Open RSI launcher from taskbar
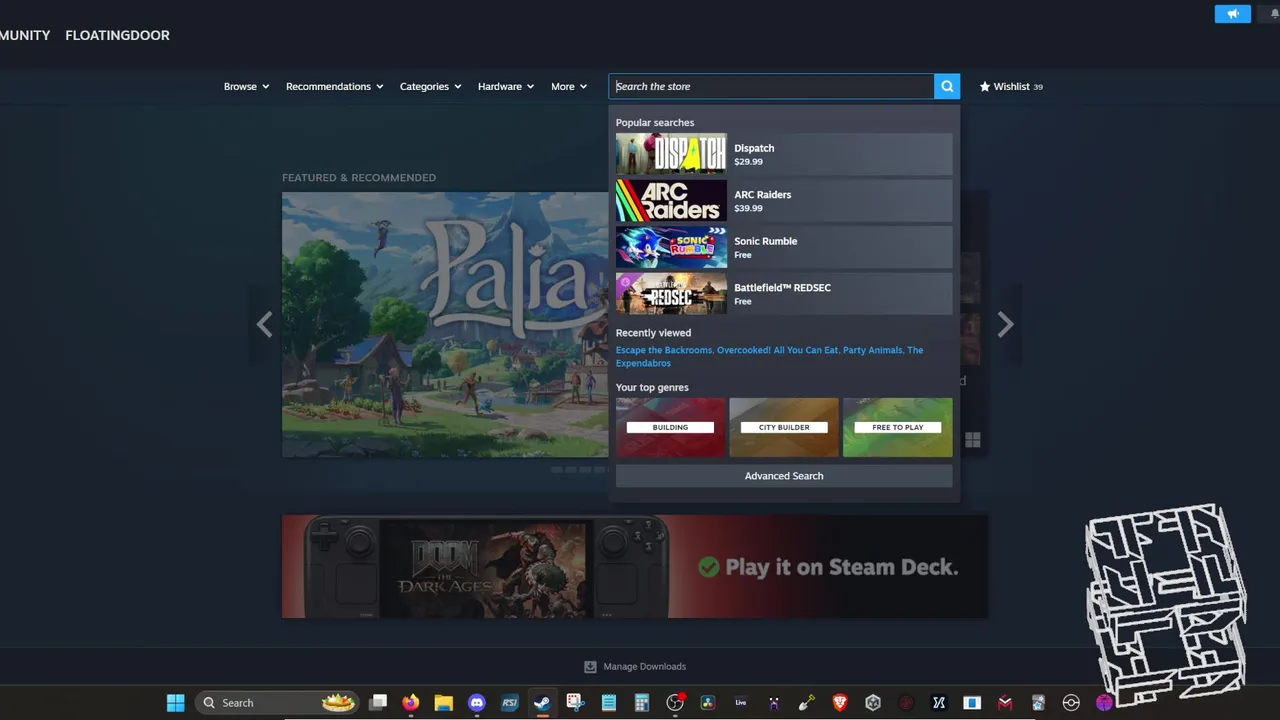Viewport: 1280px width, 720px height. 510,703
